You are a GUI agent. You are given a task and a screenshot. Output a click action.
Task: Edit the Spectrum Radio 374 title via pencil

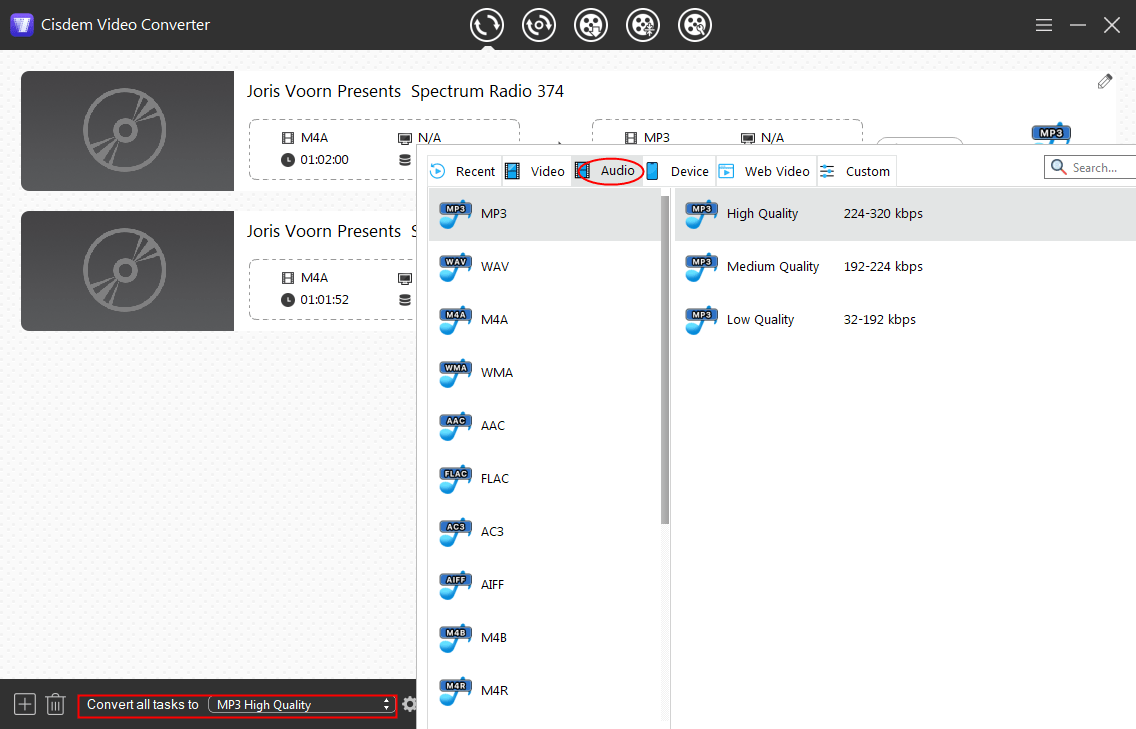pyautogui.click(x=1104, y=81)
